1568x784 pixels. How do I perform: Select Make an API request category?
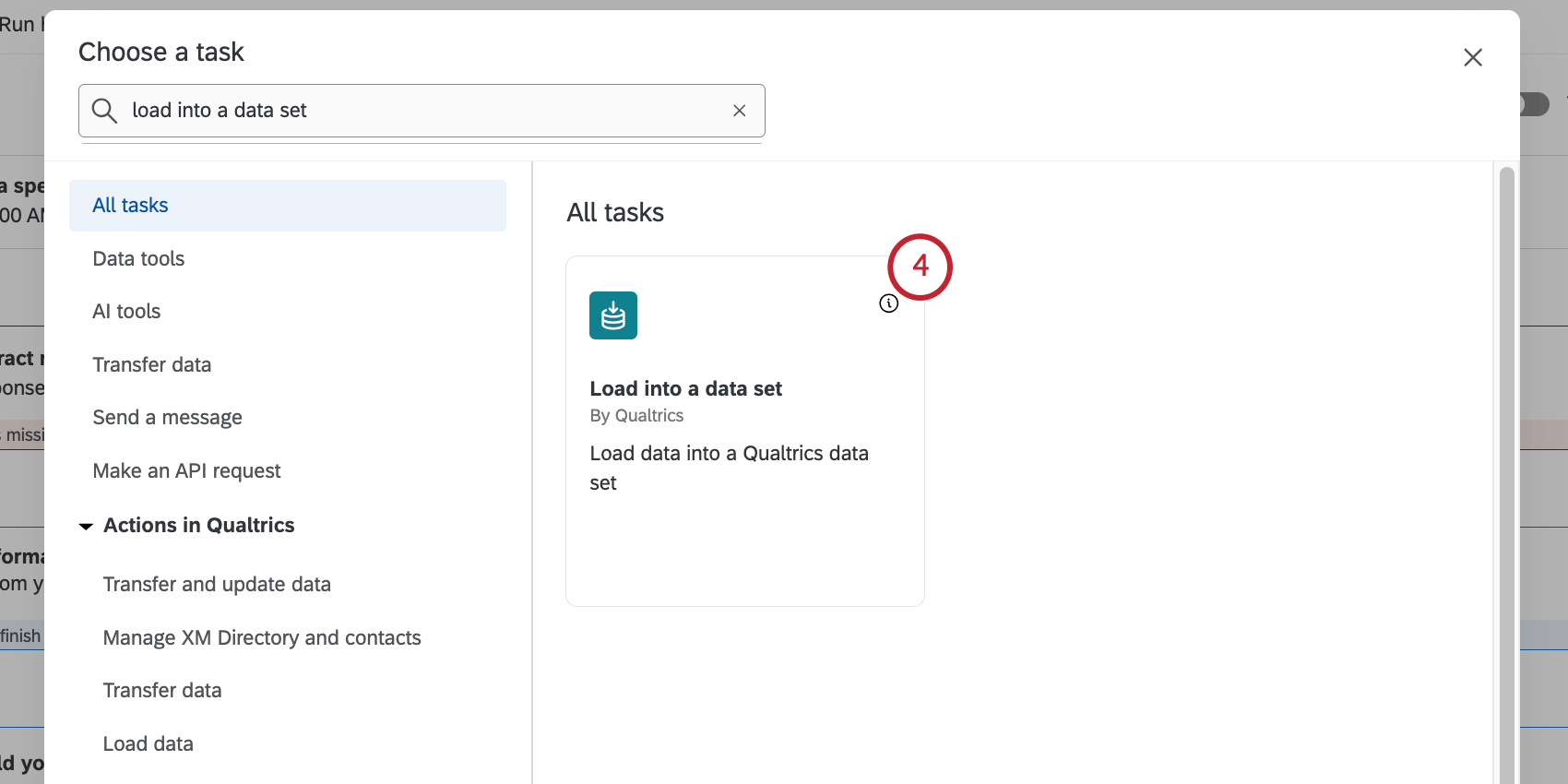tap(186, 471)
